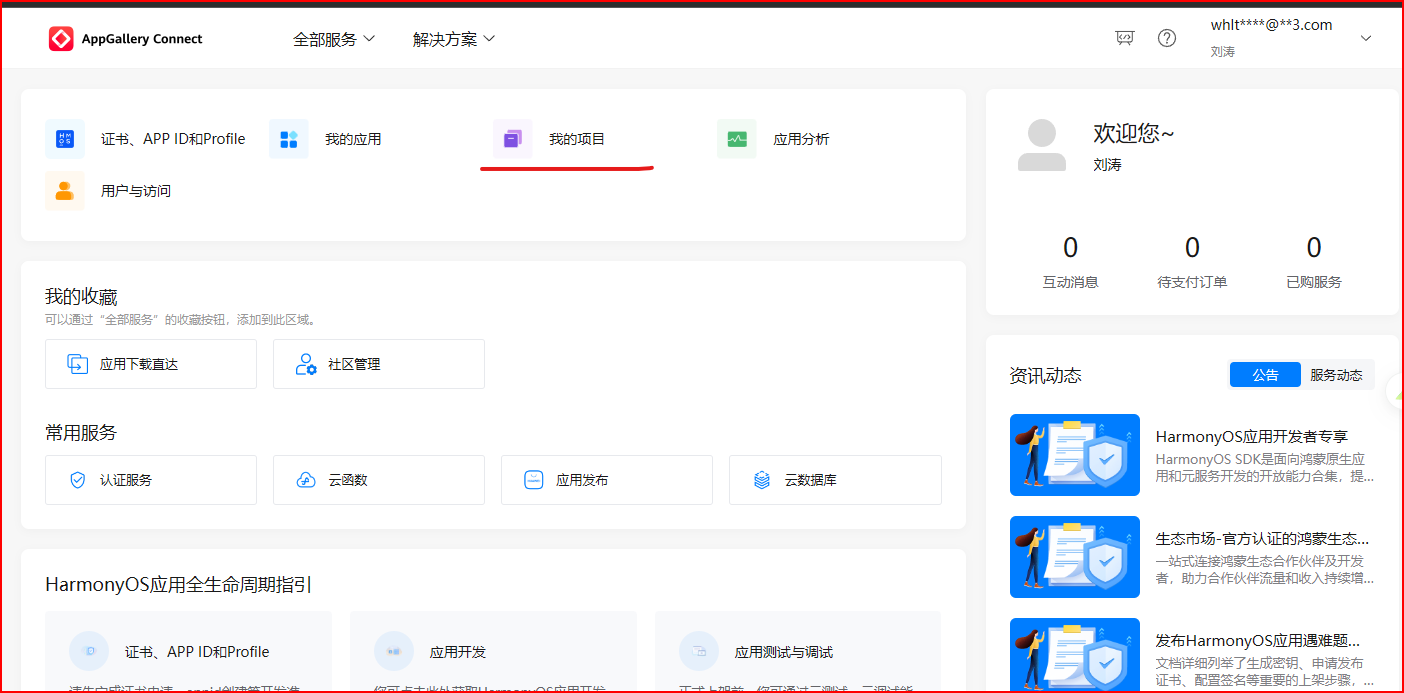
Task: Open the 应用测试与调试 lifecycle card title
Action: 784,652
